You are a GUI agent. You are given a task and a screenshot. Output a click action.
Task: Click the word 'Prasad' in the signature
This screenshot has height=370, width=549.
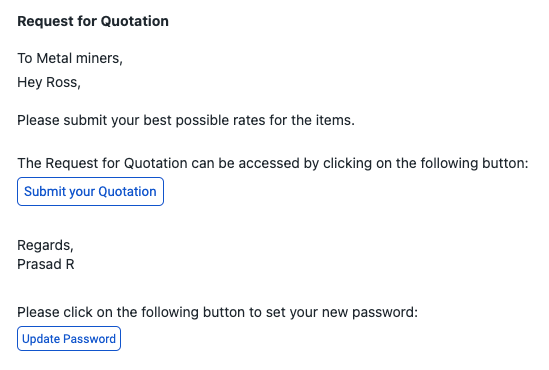pos(40,264)
